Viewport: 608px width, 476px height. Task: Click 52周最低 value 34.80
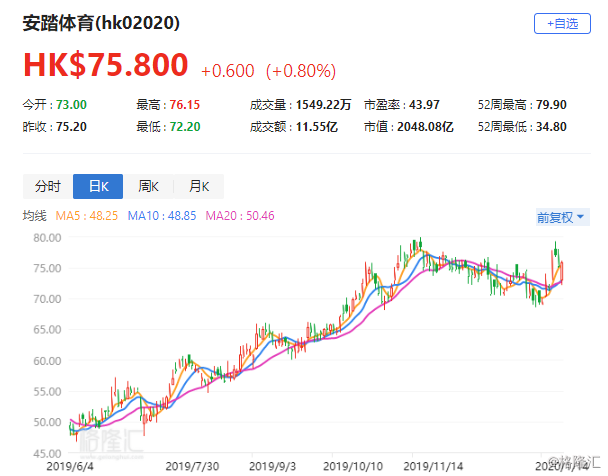coord(551,127)
